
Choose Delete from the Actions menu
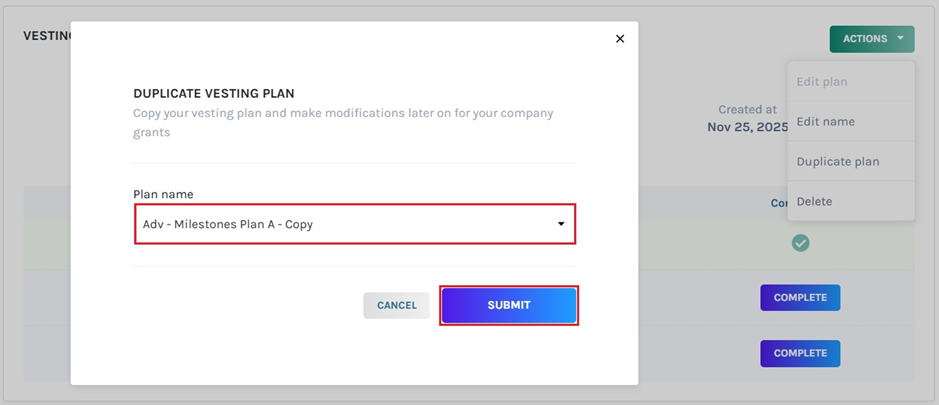pos(814,201)
